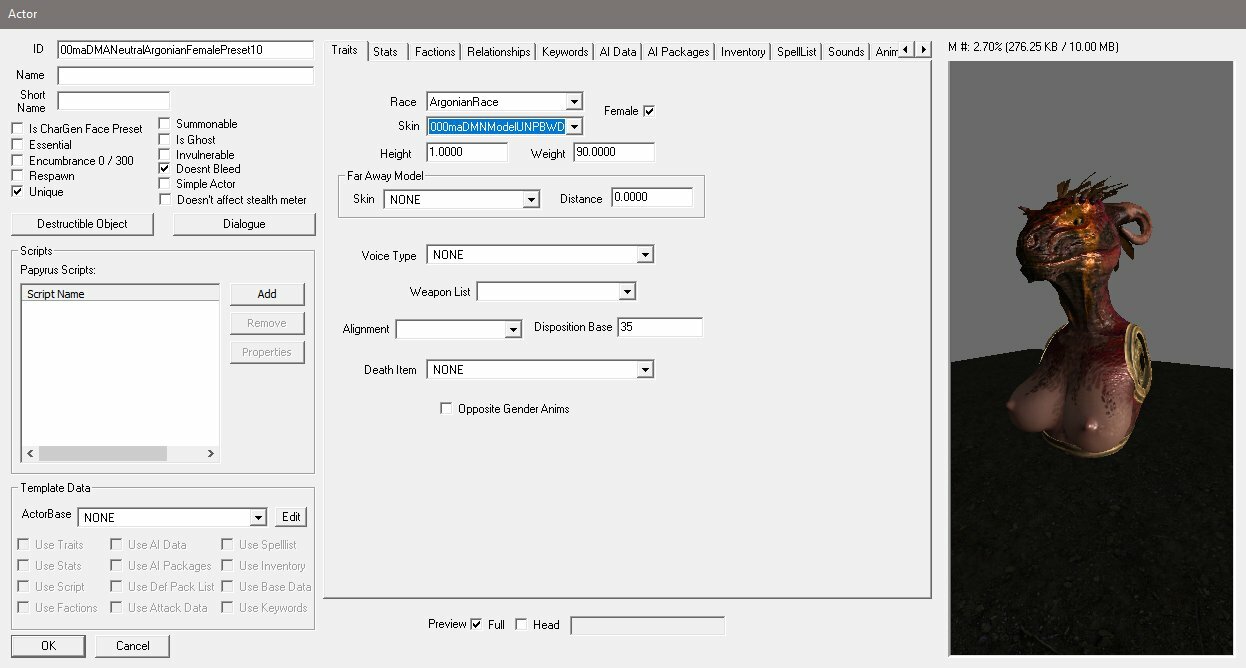
Task: Click the Short Name field
Action: coord(113,100)
